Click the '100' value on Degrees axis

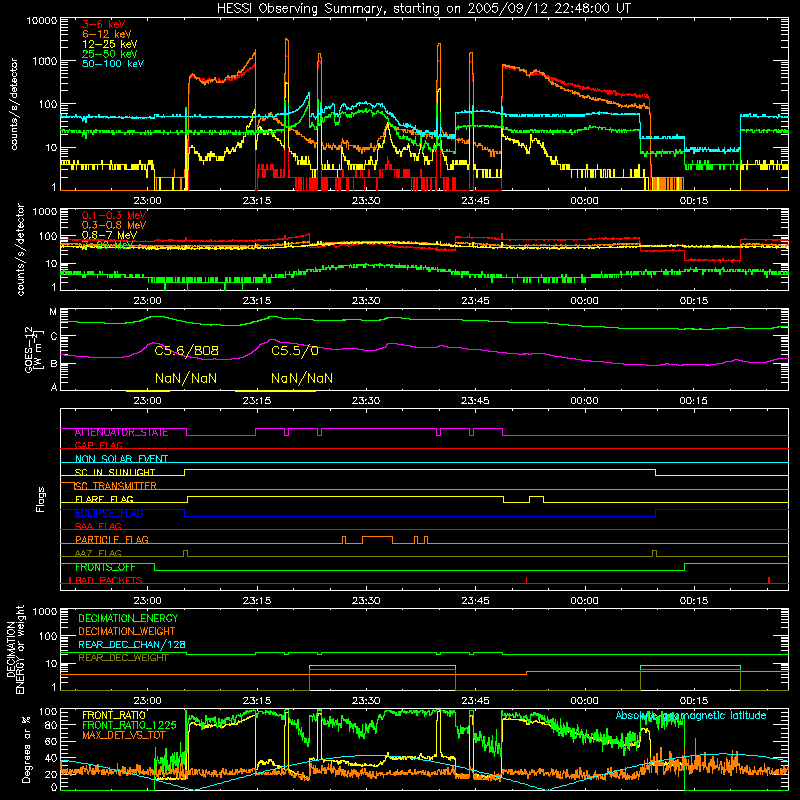pos(48,712)
